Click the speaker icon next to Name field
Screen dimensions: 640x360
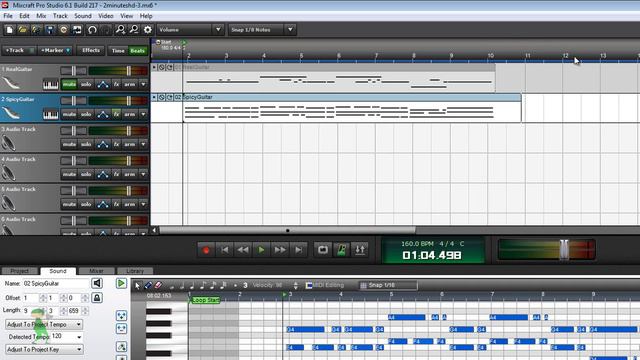(97, 283)
